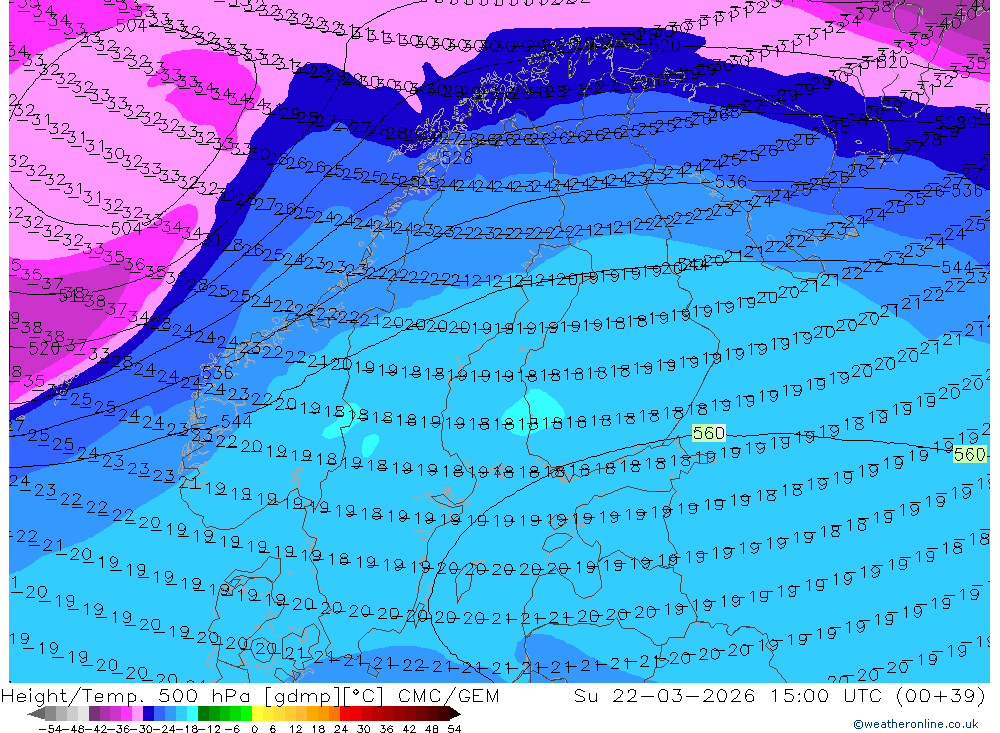Image resolution: width=1000 pixels, height=733 pixels.
Task: Click the dark right arrow of the color scale
Action: pos(454,713)
